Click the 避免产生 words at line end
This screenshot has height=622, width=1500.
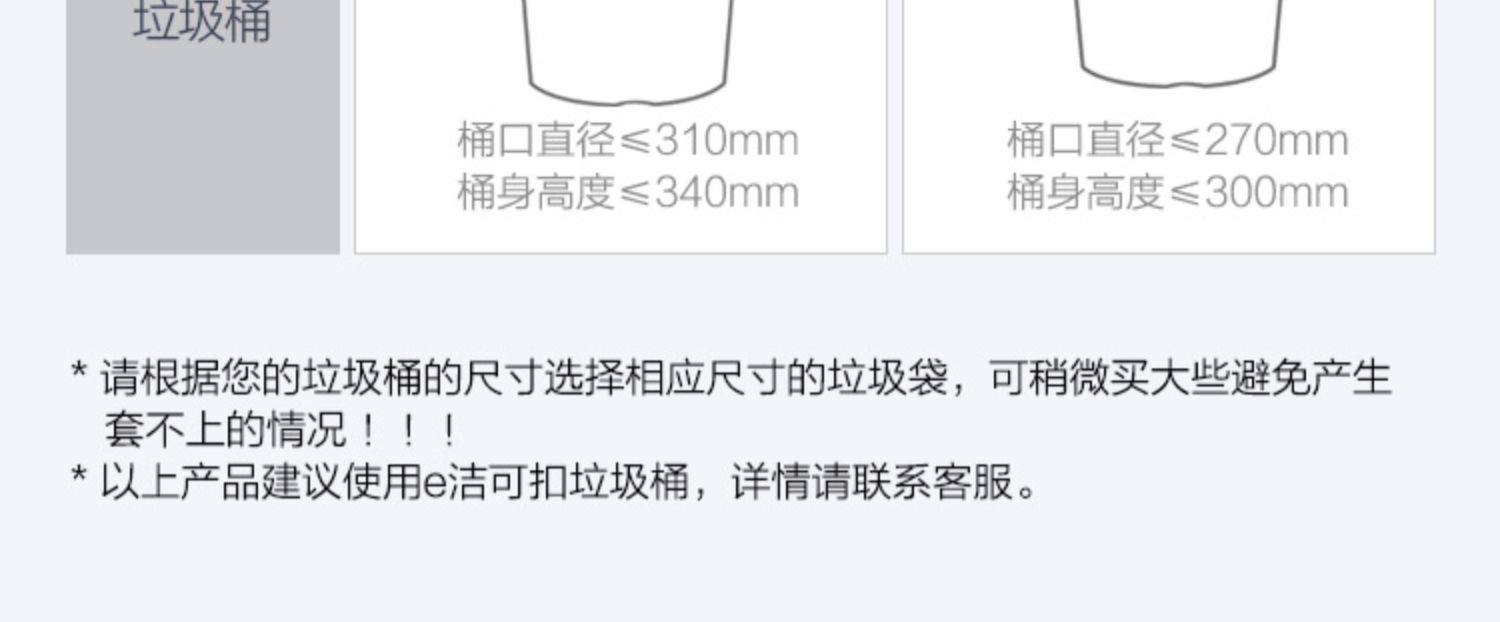tap(1311, 380)
